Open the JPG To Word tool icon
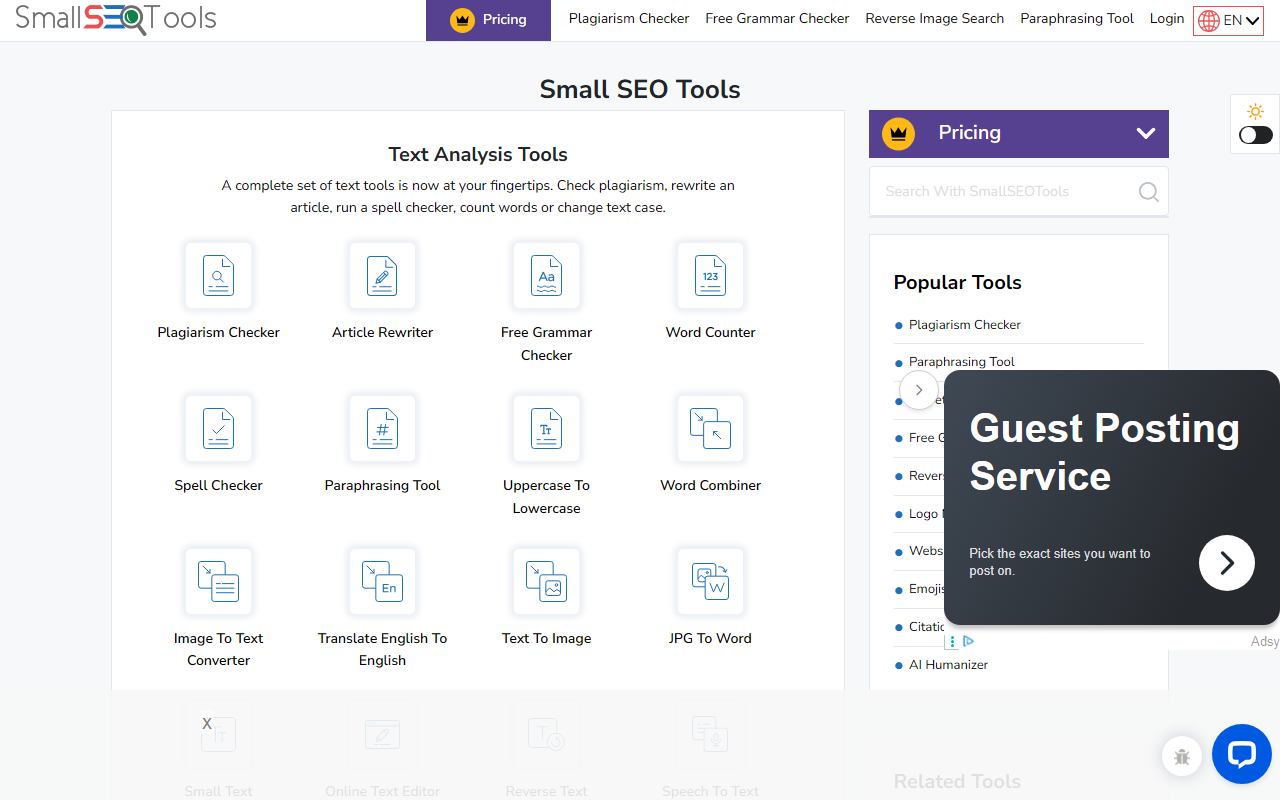 (710, 581)
